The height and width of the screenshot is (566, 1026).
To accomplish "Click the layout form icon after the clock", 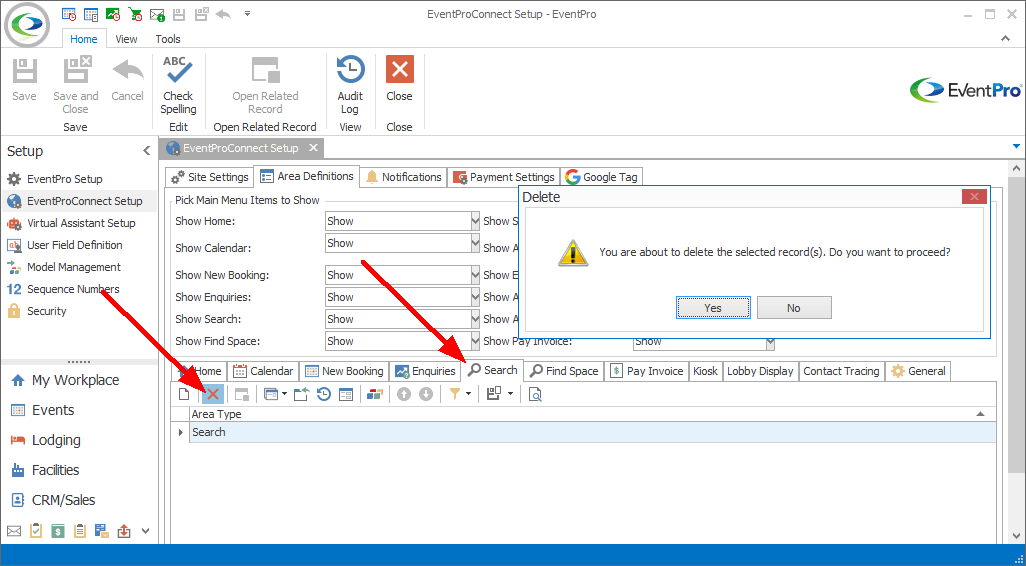I will point(345,394).
